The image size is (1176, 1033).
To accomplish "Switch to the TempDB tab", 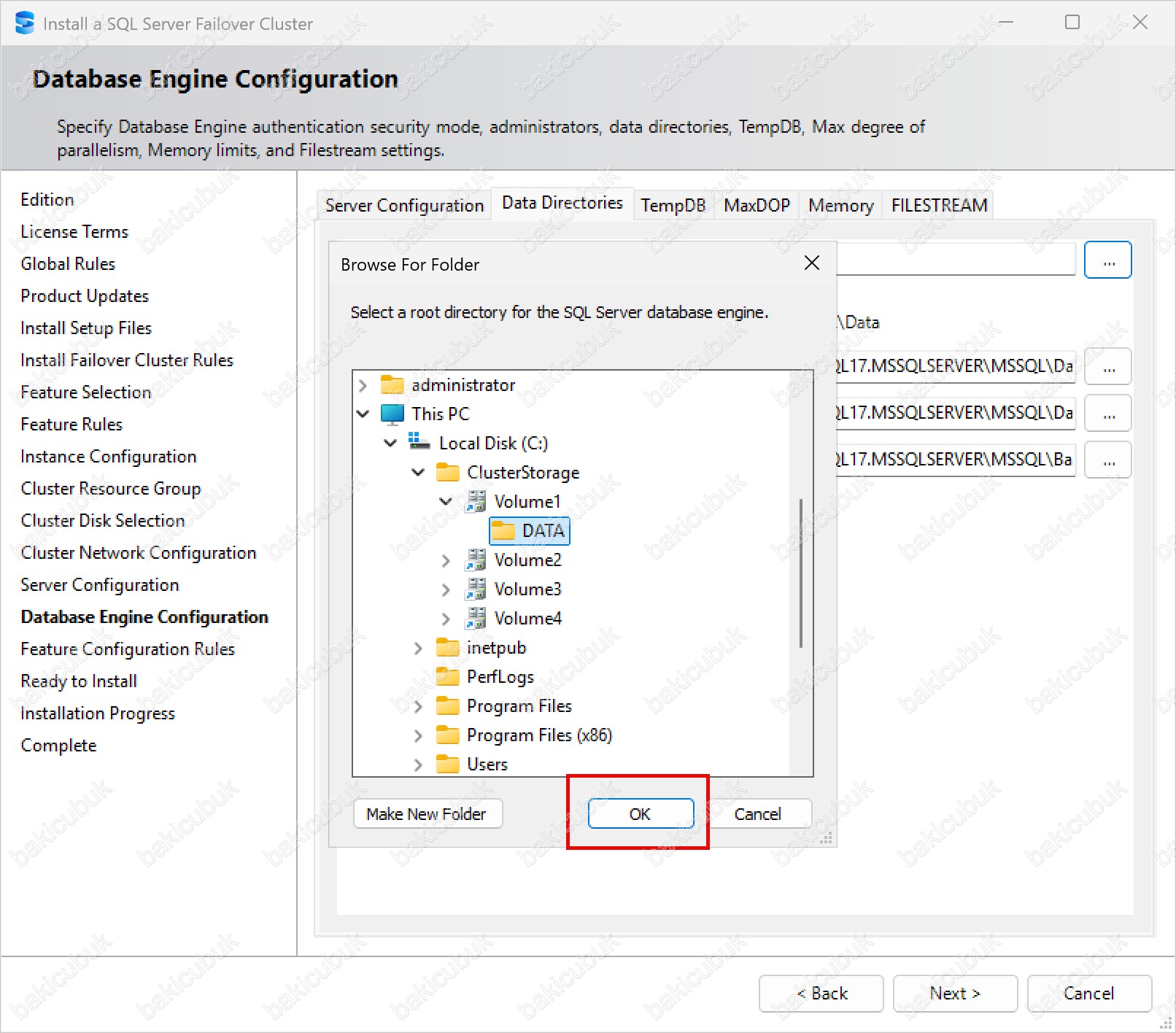I will 673,206.
